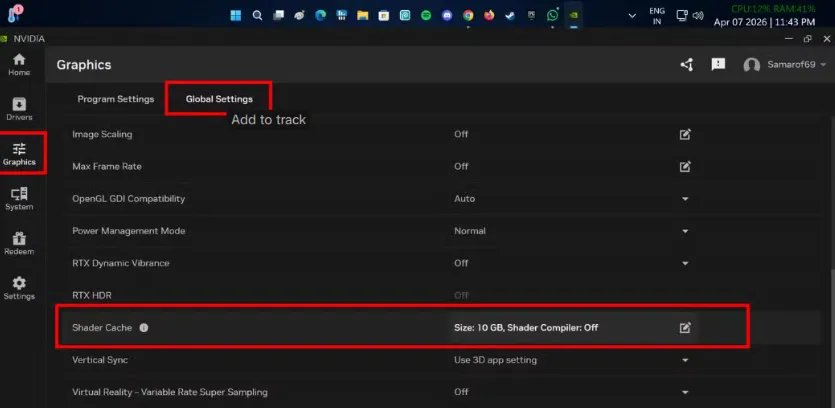
Task: Click the 'Normal' power mode value
Action: (470, 231)
